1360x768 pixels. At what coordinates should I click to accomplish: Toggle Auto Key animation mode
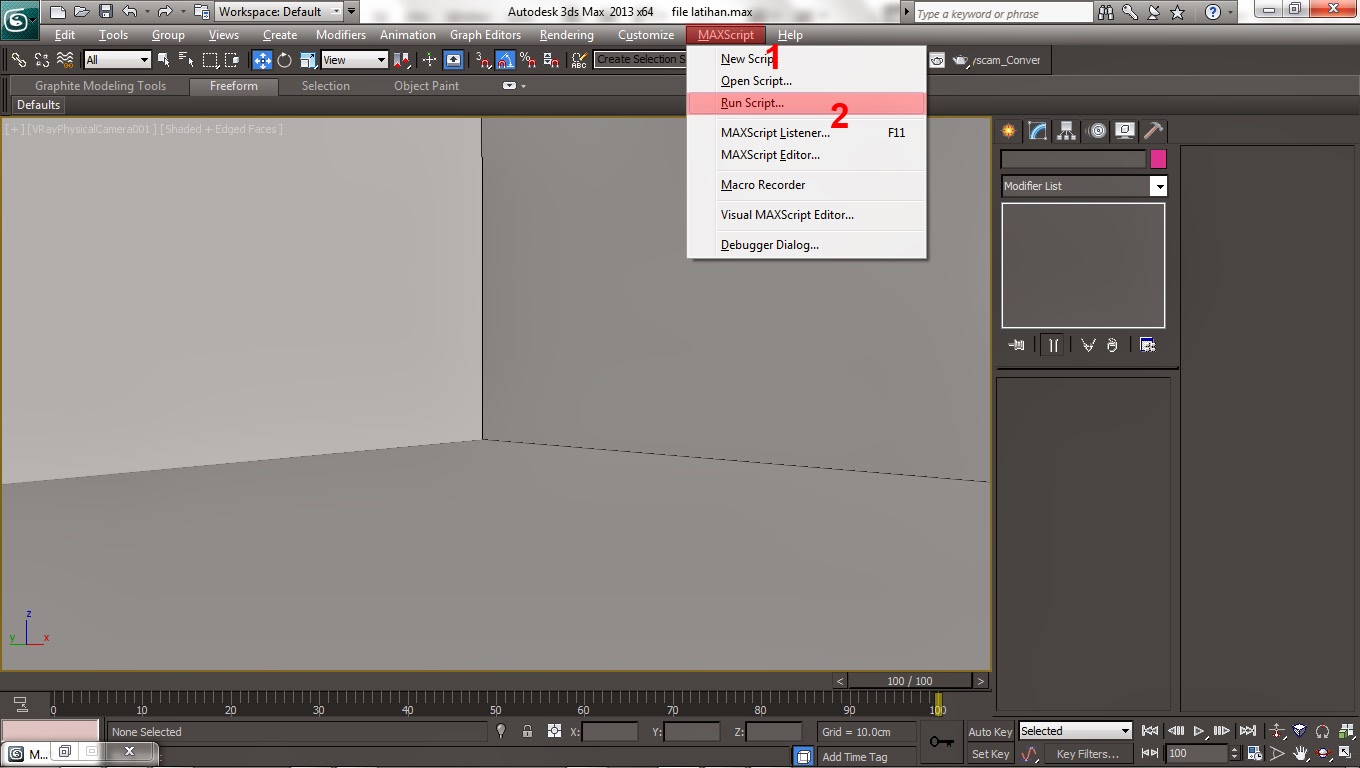point(989,731)
